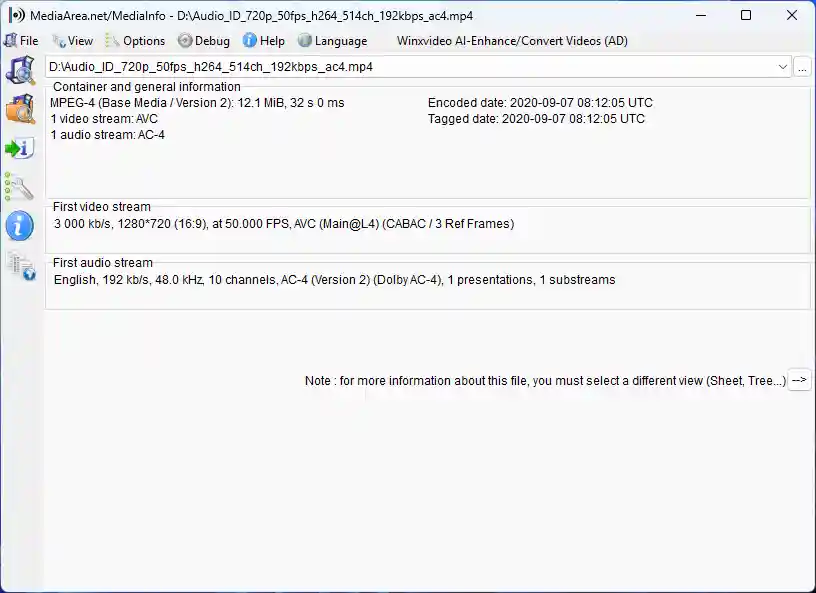Open the File menu
816x593 pixels.
pyautogui.click(x=21, y=41)
